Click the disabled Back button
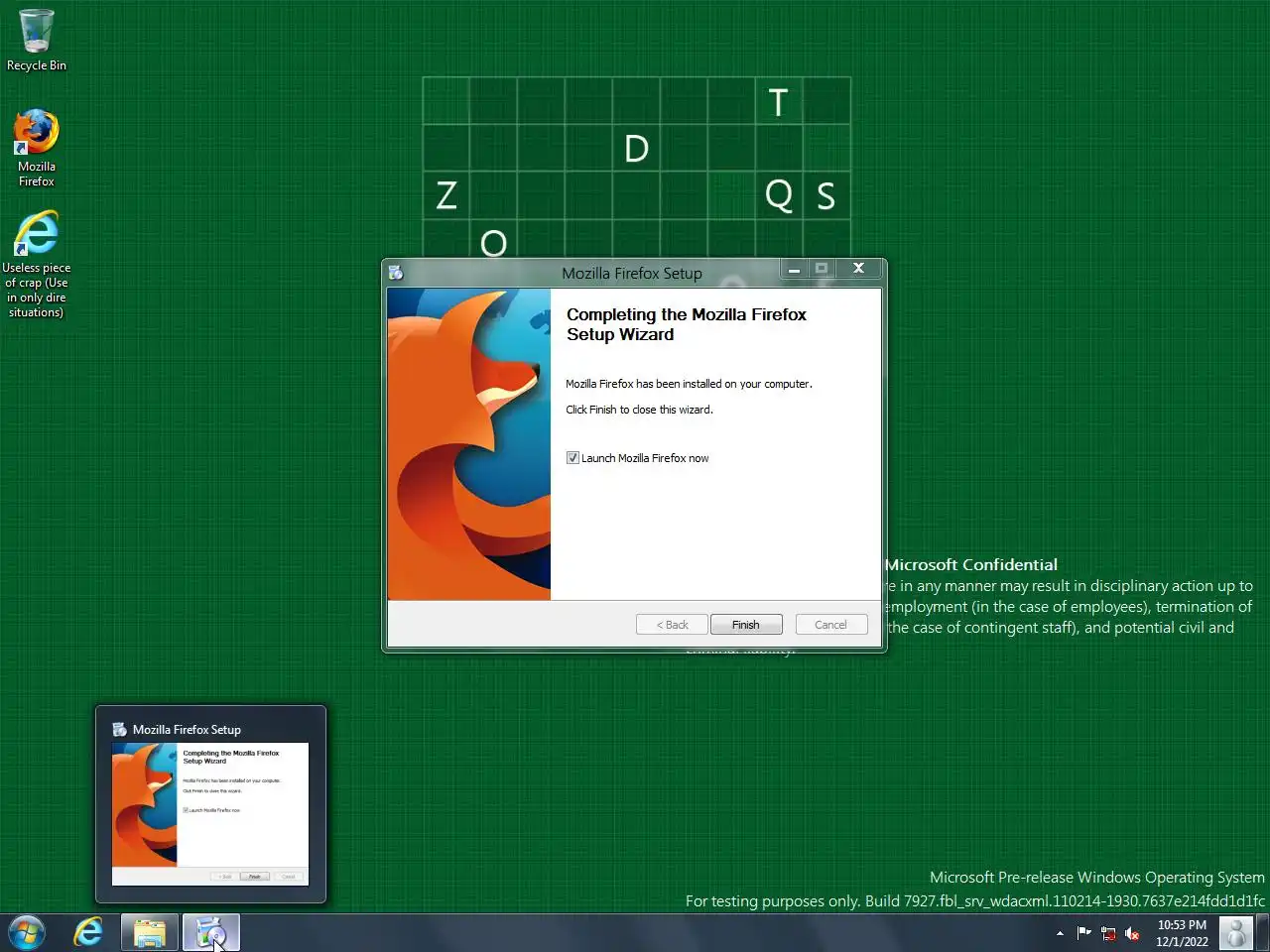The height and width of the screenshot is (952, 1270). pyautogui.click(x=672, y=625)
